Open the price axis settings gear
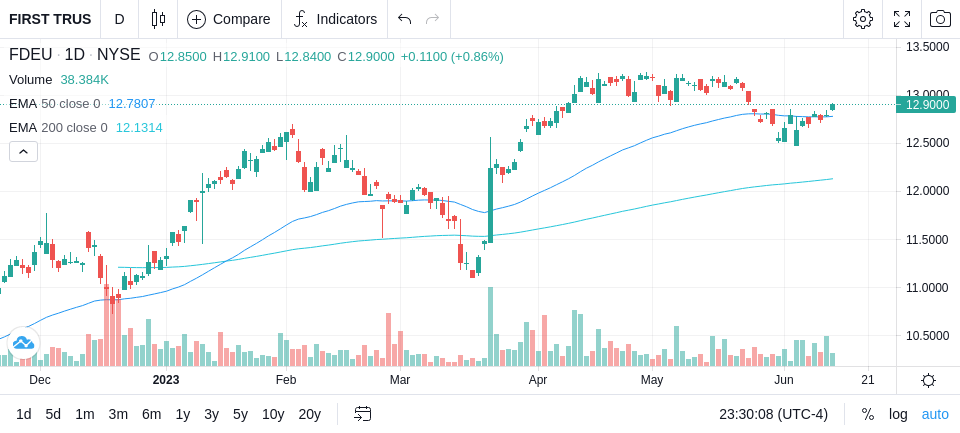960x433 pixels. [x=928, y=380]
